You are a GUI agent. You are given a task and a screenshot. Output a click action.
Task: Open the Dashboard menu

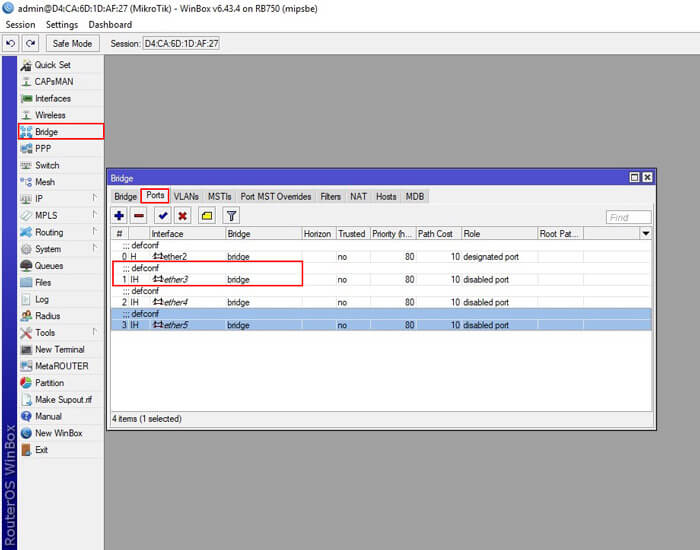pyautogui.click(x=110, y=25)
